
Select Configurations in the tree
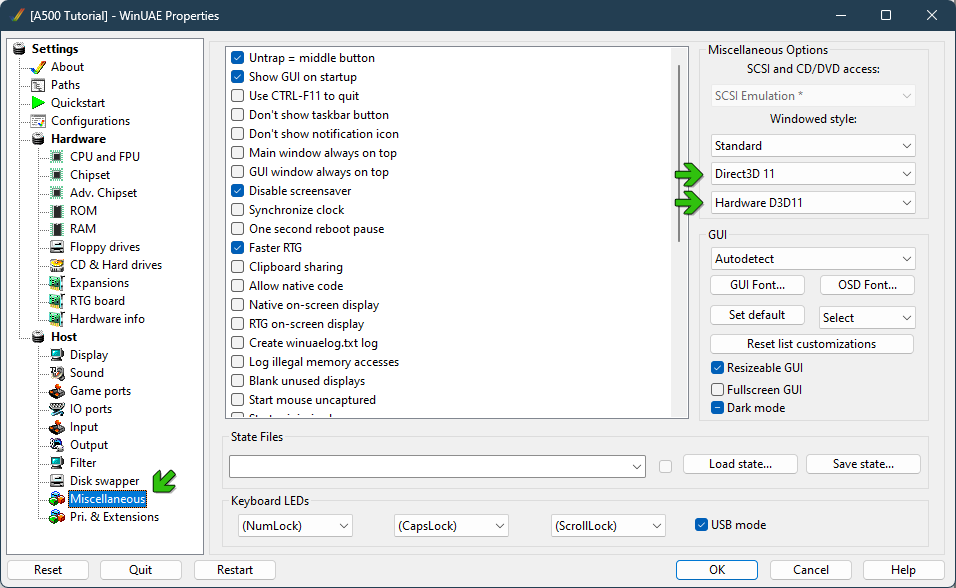90,121
